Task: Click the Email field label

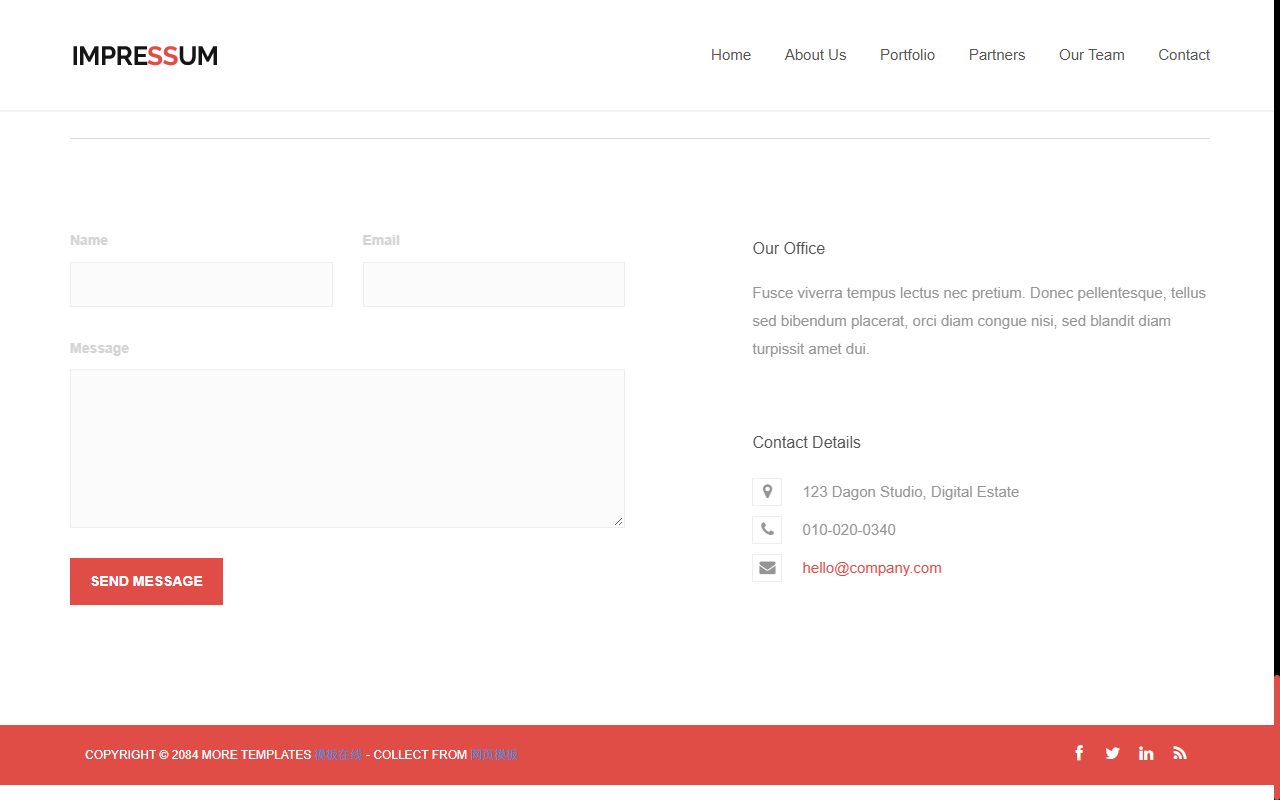Action: [381, 240]
